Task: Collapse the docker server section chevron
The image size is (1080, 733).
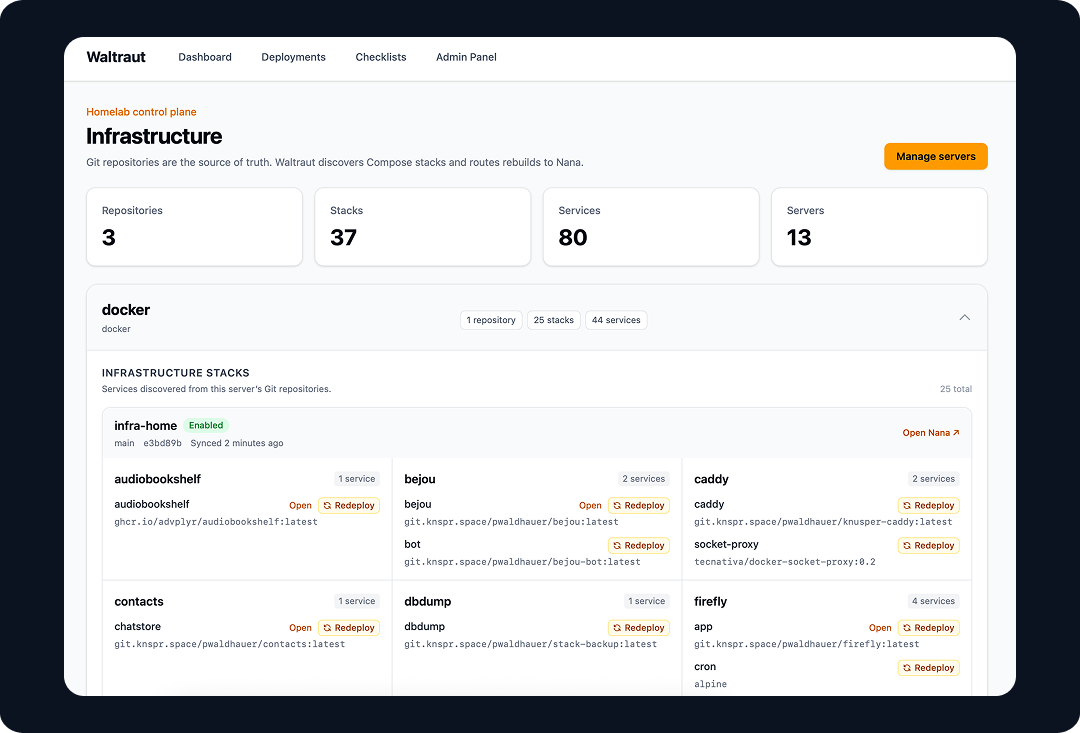Action: click(x=964, y=318)
